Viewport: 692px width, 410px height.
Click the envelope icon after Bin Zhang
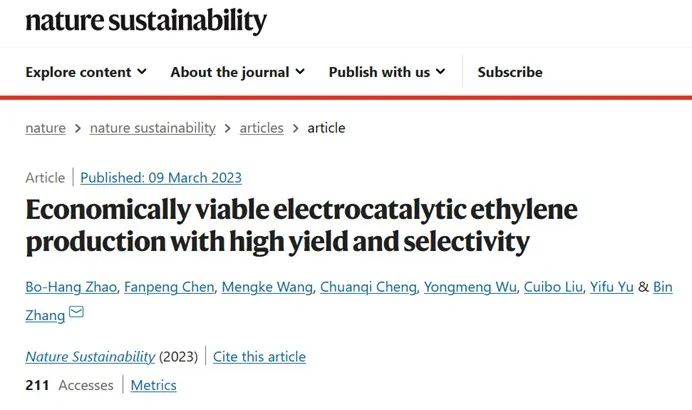pos(76,312)
